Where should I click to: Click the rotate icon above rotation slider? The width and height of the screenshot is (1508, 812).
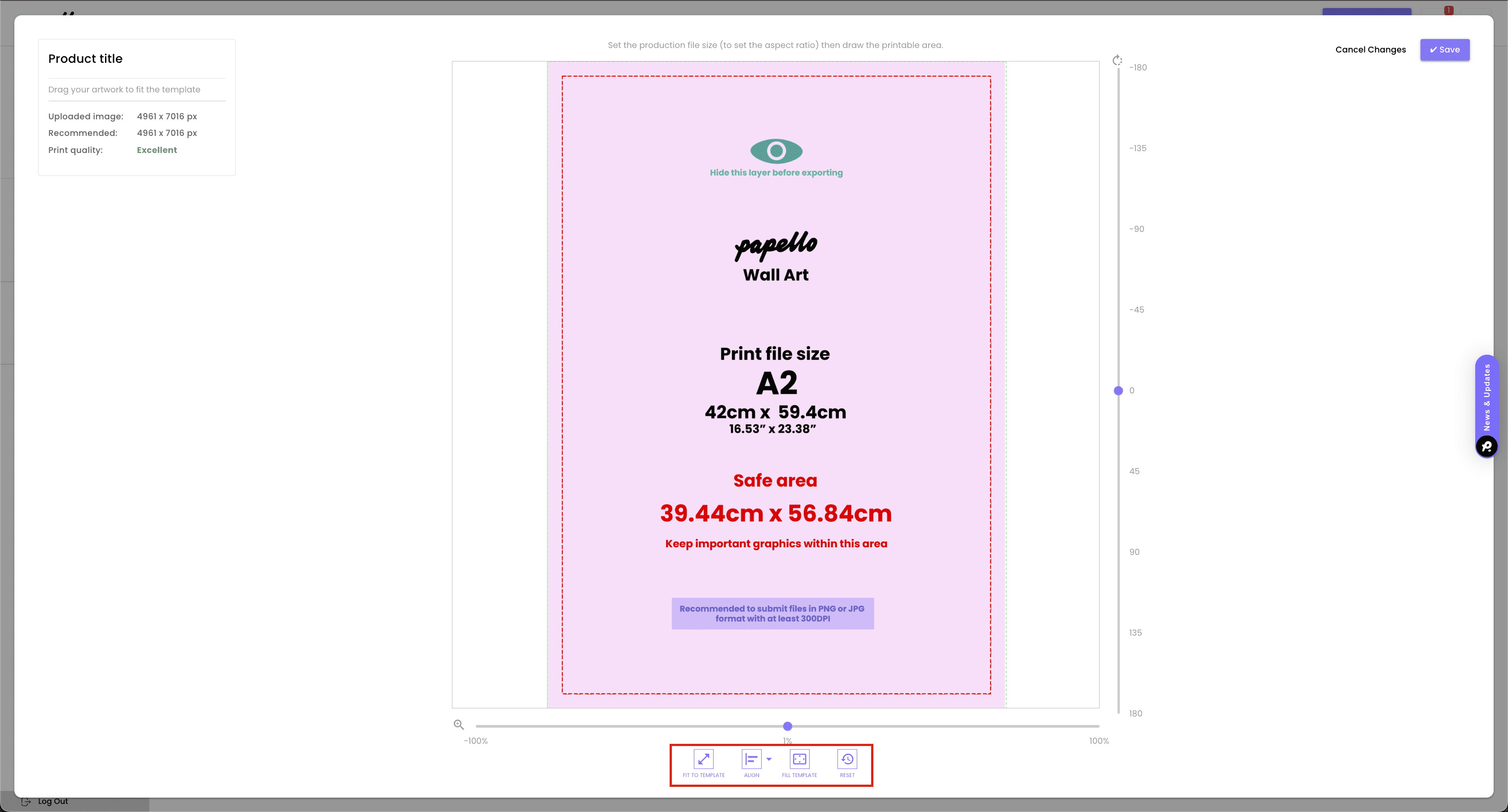1117,60
